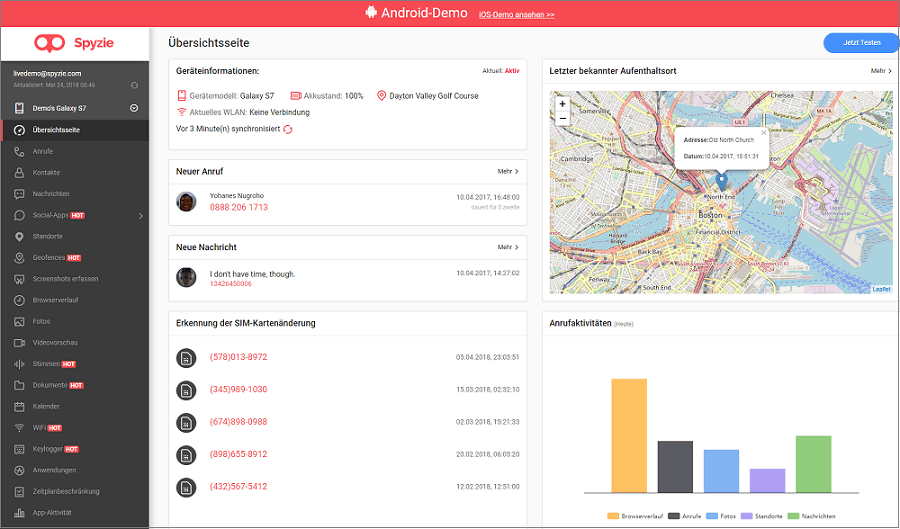Click the blue map marker pin
The image size is (900, 529).
pos(721,182)
